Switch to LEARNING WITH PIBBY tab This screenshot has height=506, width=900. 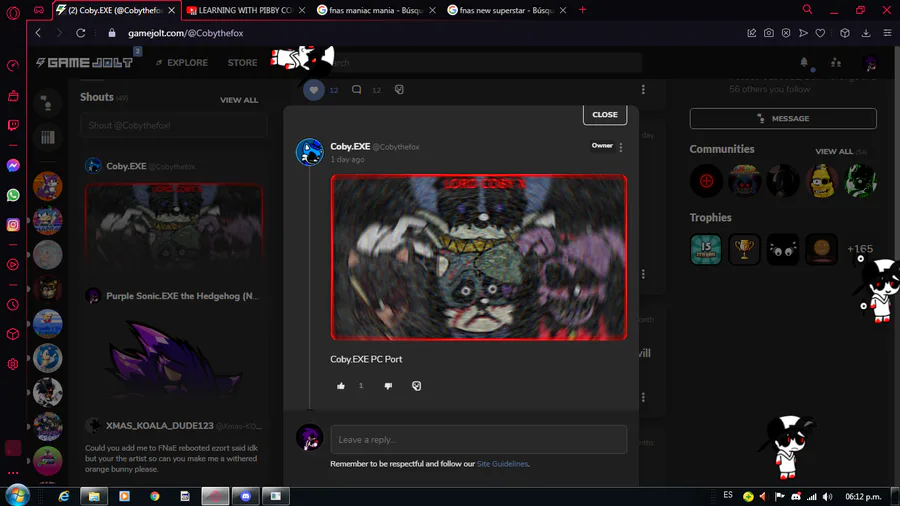pos(245,10)
